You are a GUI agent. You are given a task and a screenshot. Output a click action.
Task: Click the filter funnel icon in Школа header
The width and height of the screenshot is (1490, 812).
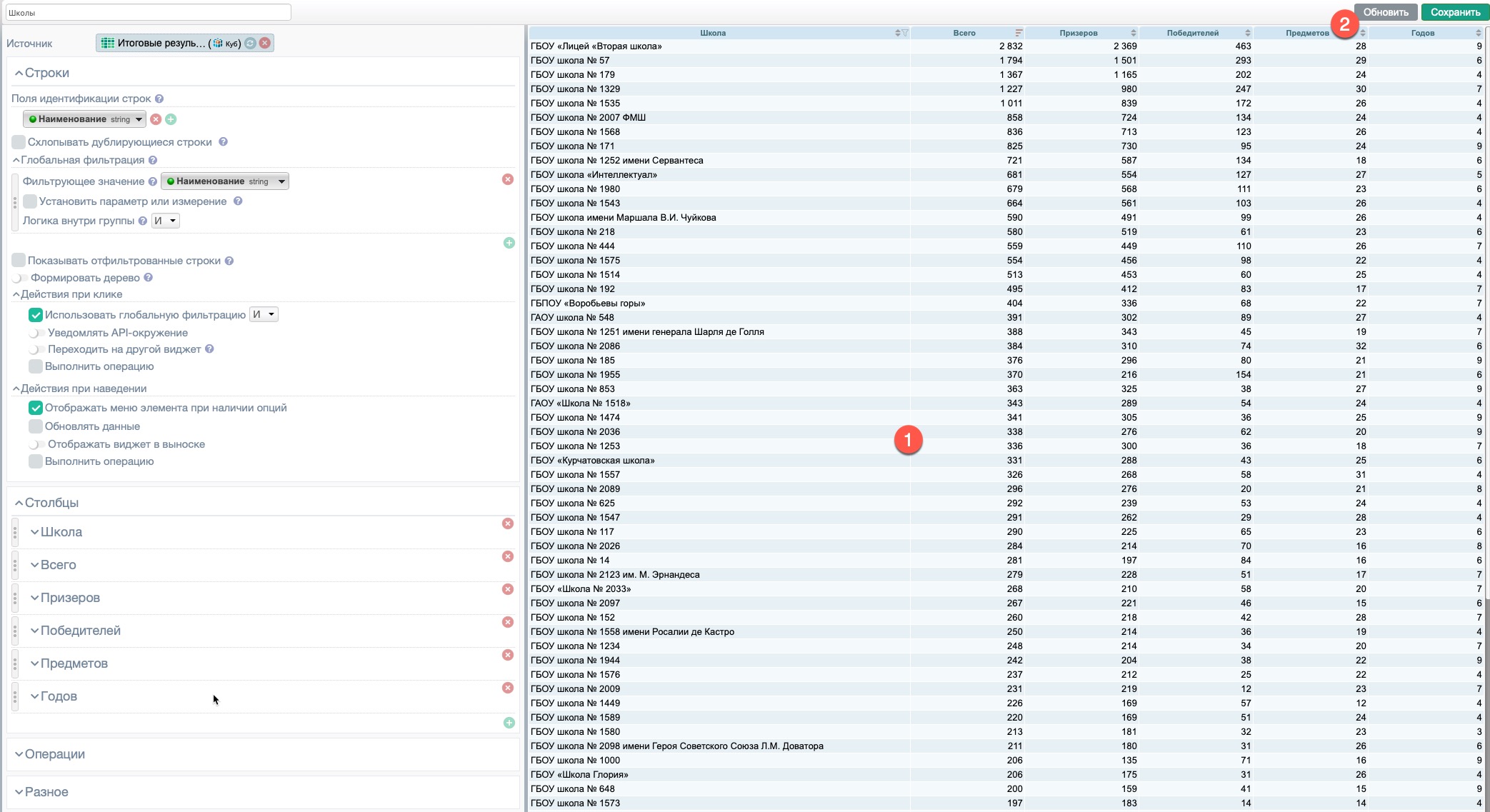tap(905, 33)
